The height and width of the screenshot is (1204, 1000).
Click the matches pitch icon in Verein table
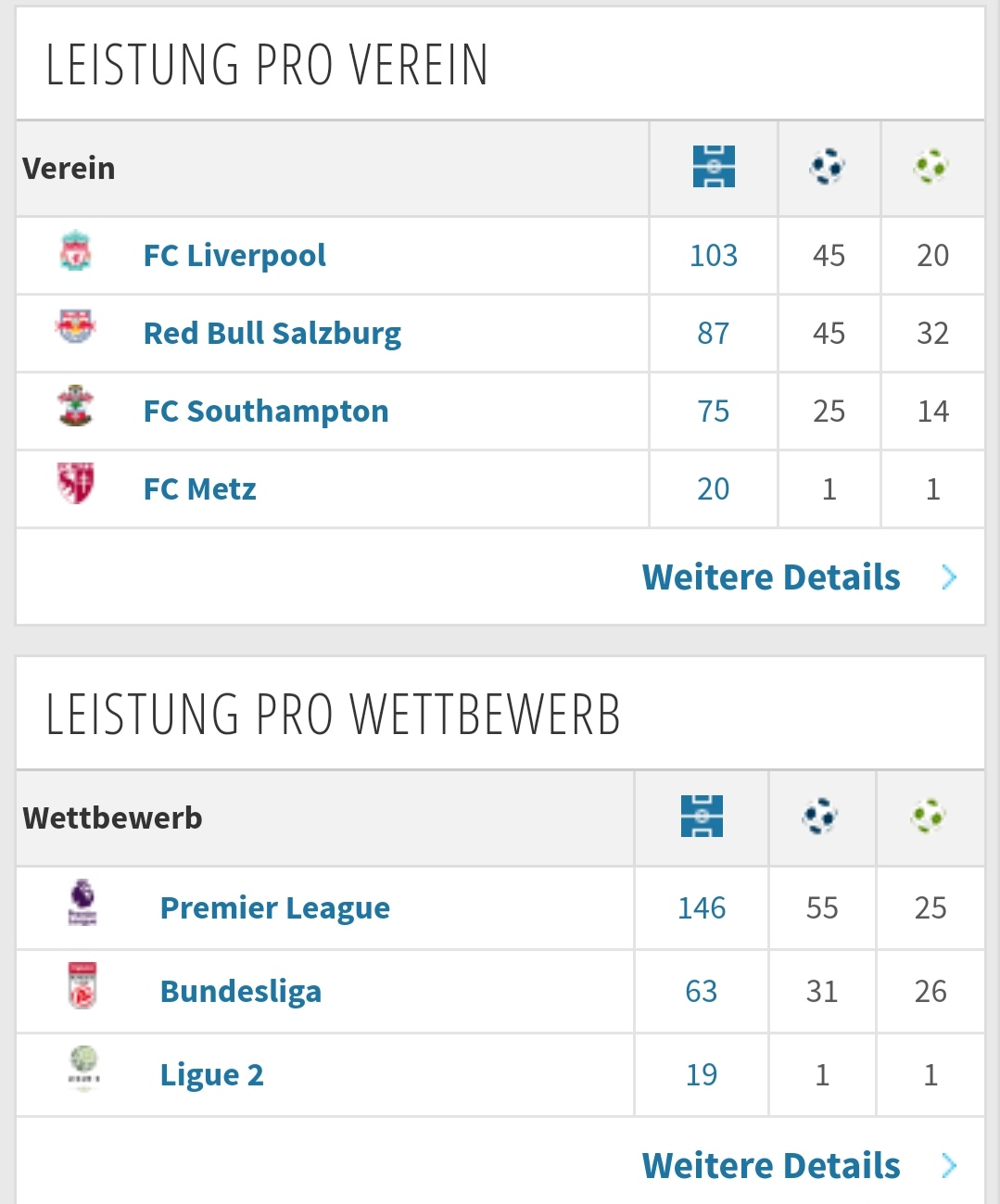pos(714,167)
